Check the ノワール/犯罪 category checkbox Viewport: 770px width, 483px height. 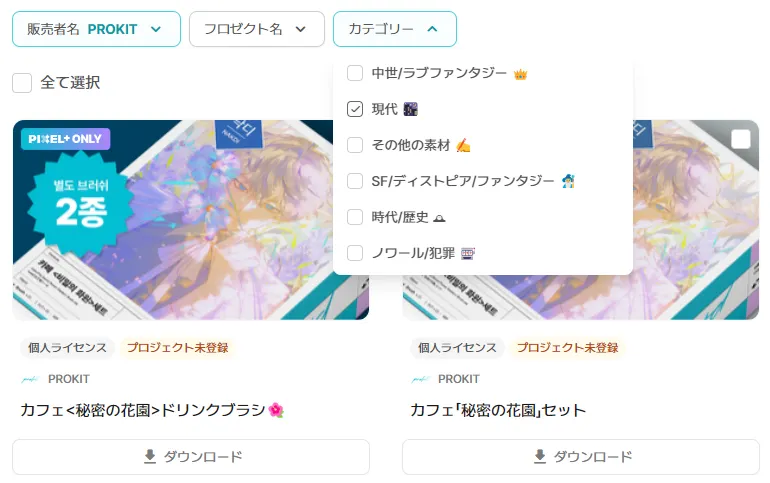point(355,253)
